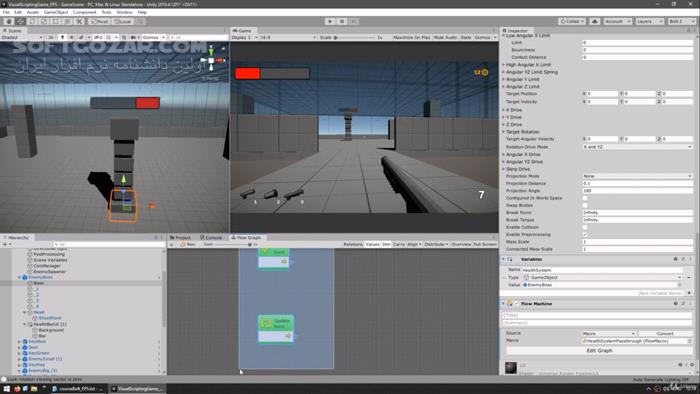Open the Display 1 dropdown
Image resolution: width=700 pixels, height=394 pixels.
coord(244,37)
